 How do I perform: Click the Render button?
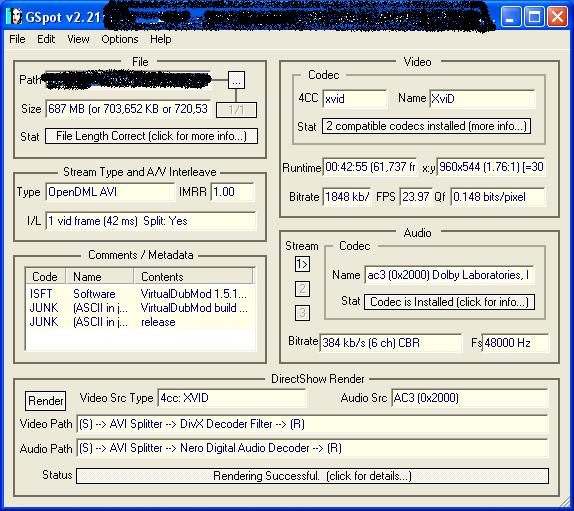[46, 401]
